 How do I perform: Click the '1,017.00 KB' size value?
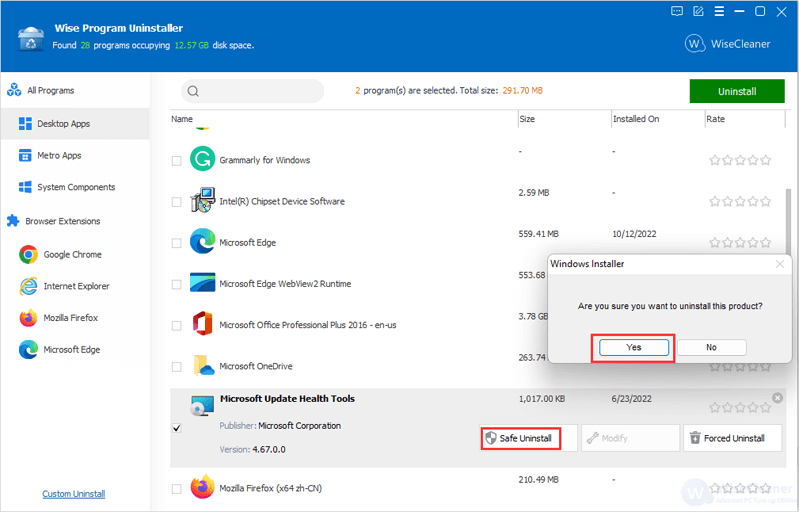tap(542, 399)
